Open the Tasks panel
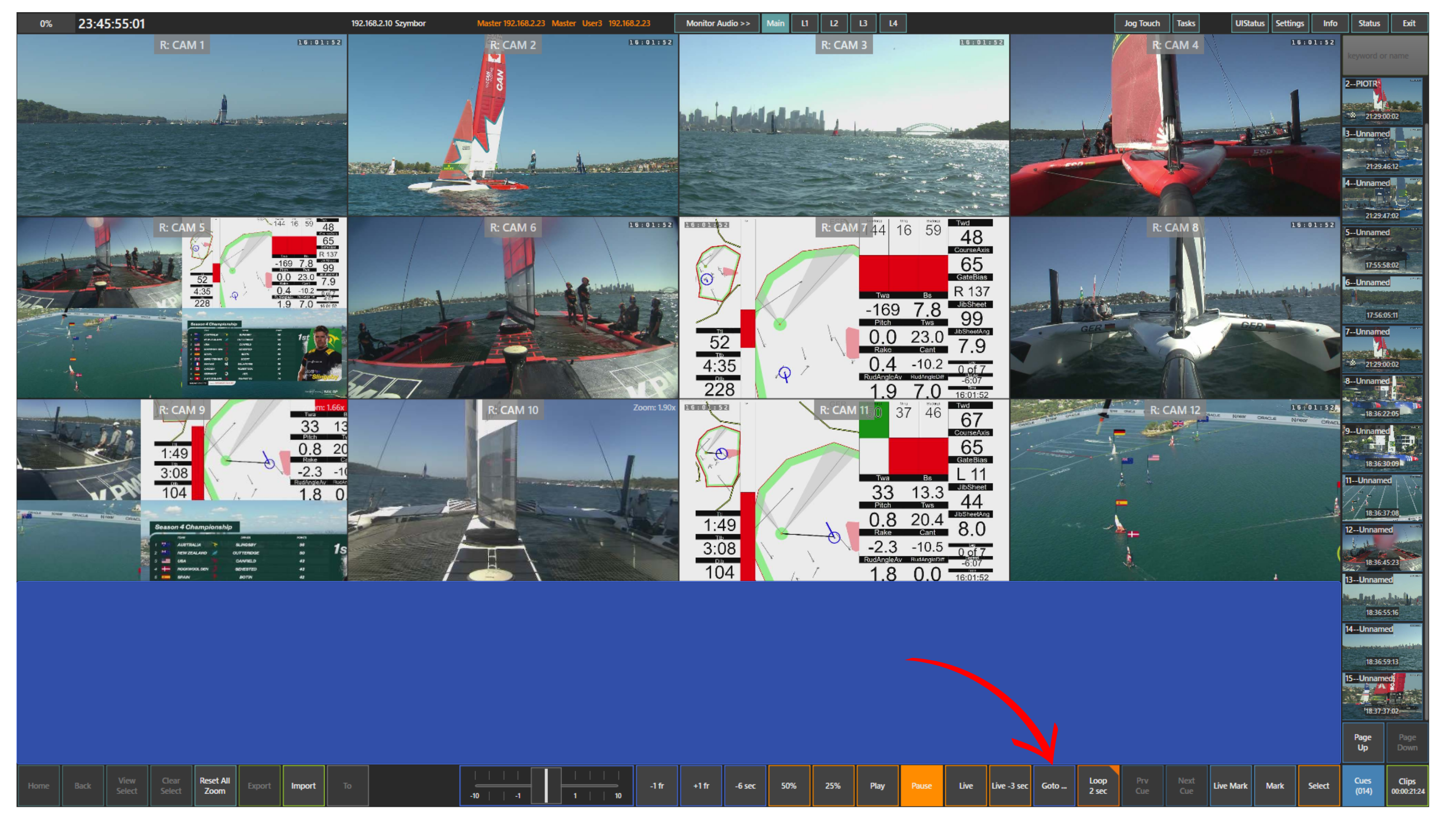 [1185, 23]
